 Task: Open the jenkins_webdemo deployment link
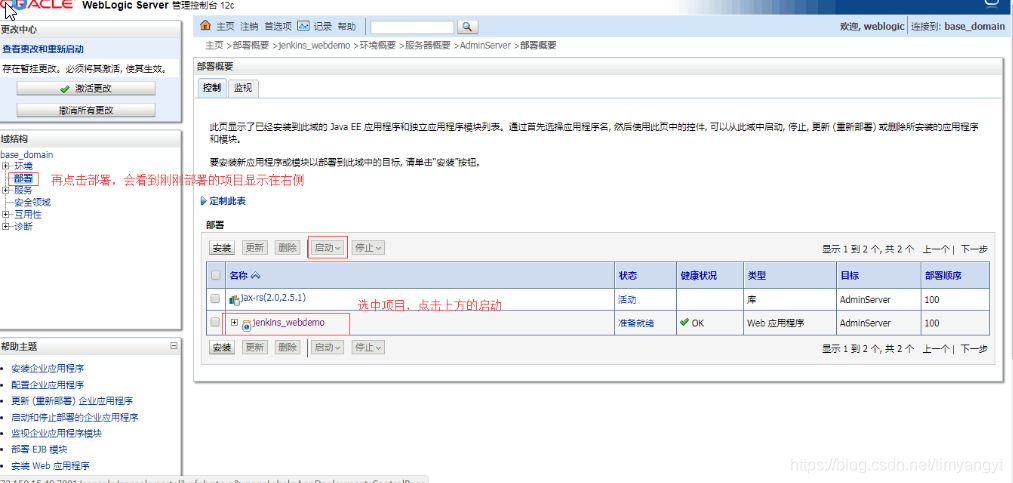pos(288,322)
